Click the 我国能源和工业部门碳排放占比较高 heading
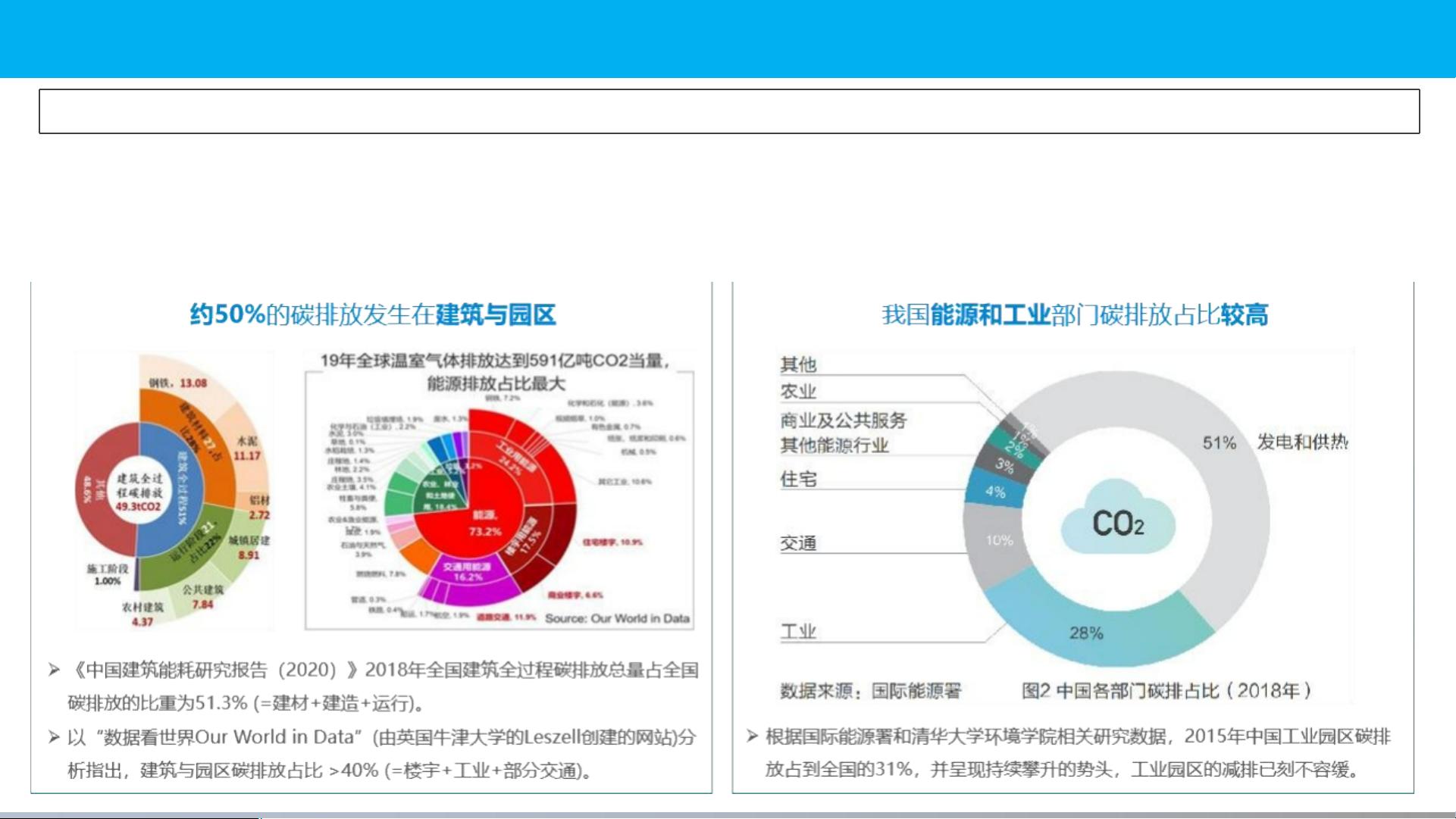This screenshot has width=1456, height=819. pyautogui.click(x=1074, y=314)
